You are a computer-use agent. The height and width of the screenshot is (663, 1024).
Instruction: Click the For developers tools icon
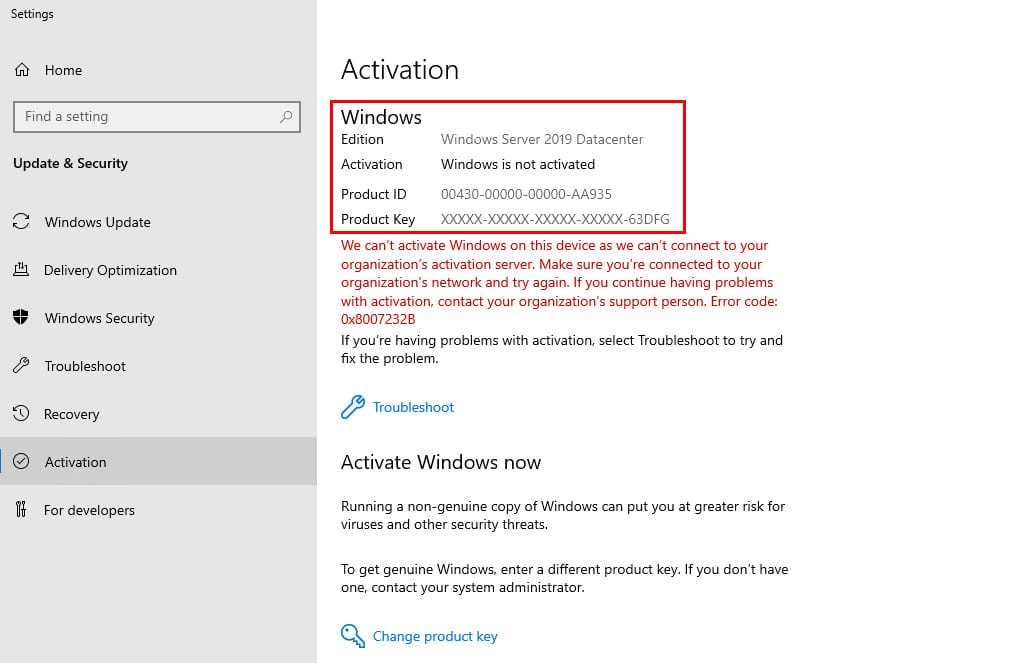click(x=21, y=509)
